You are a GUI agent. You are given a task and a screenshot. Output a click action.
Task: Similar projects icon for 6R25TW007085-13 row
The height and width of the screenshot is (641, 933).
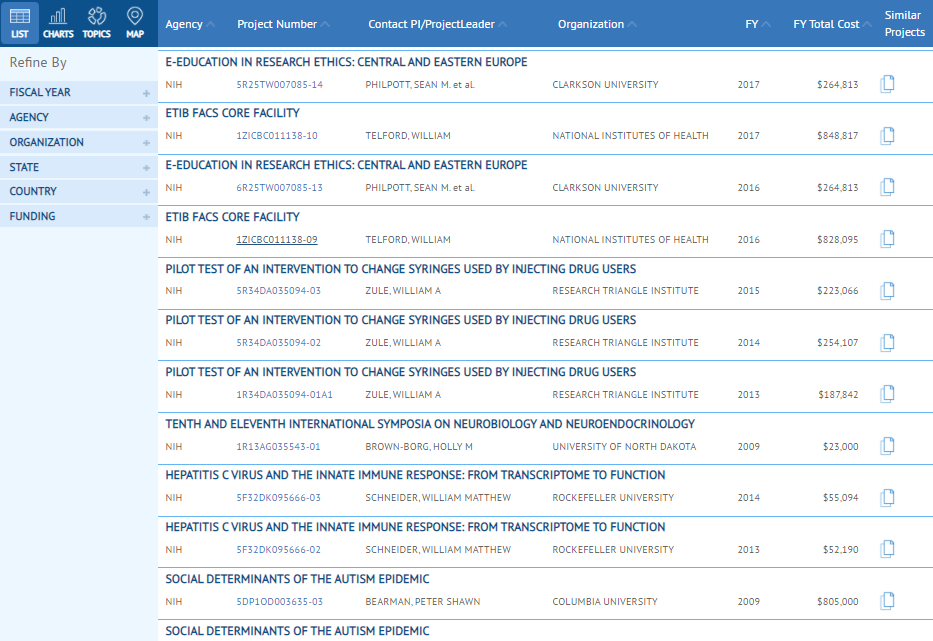887,187
